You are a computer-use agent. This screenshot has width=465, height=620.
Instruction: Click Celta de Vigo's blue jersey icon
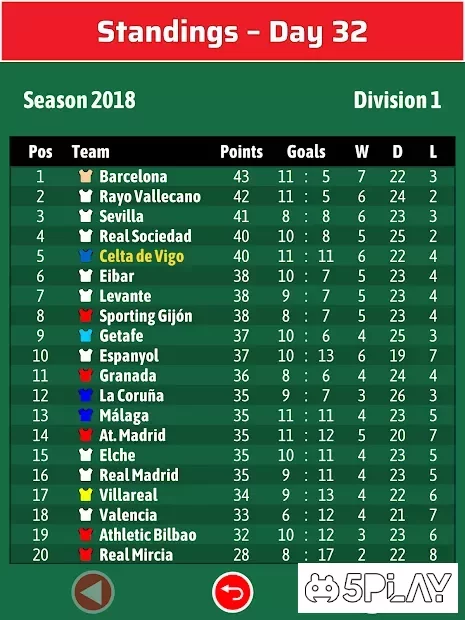[x=85, y=256]
